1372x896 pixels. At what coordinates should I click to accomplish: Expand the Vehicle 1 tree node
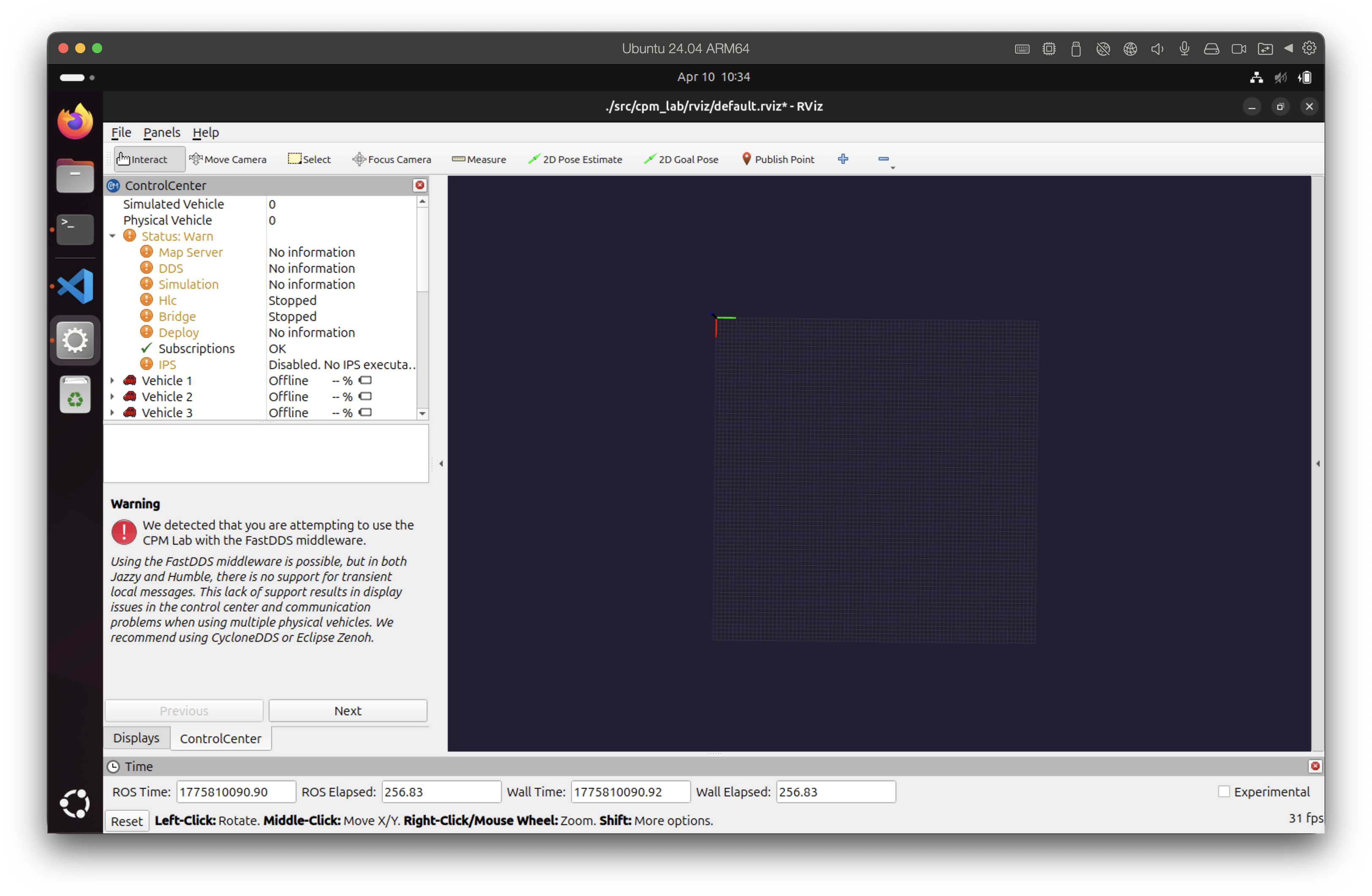pos(112,380)
